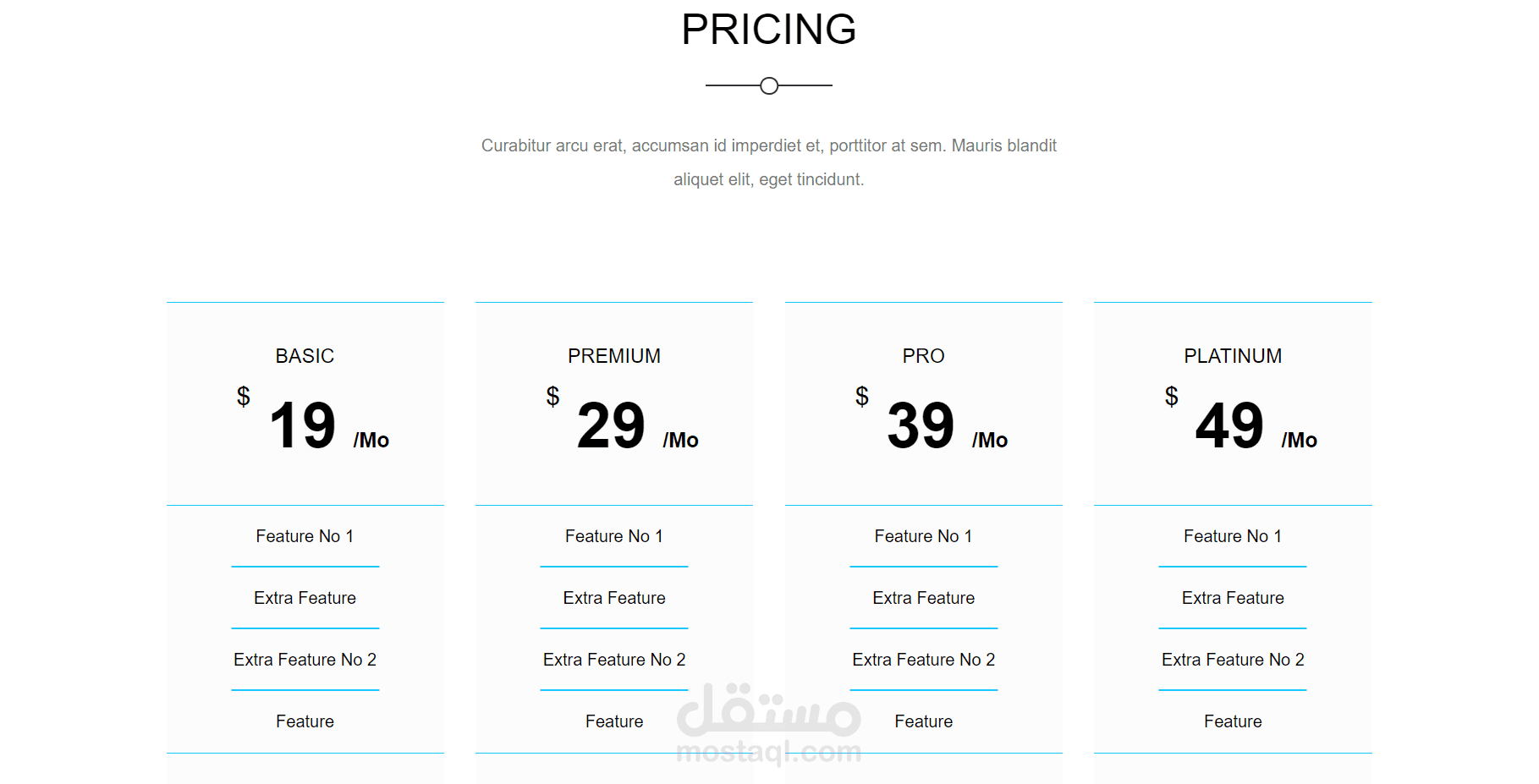The image size is (1539, 784).
Task: Click Feature No 1 in BASIC plan
Action: tap(305, 536)
